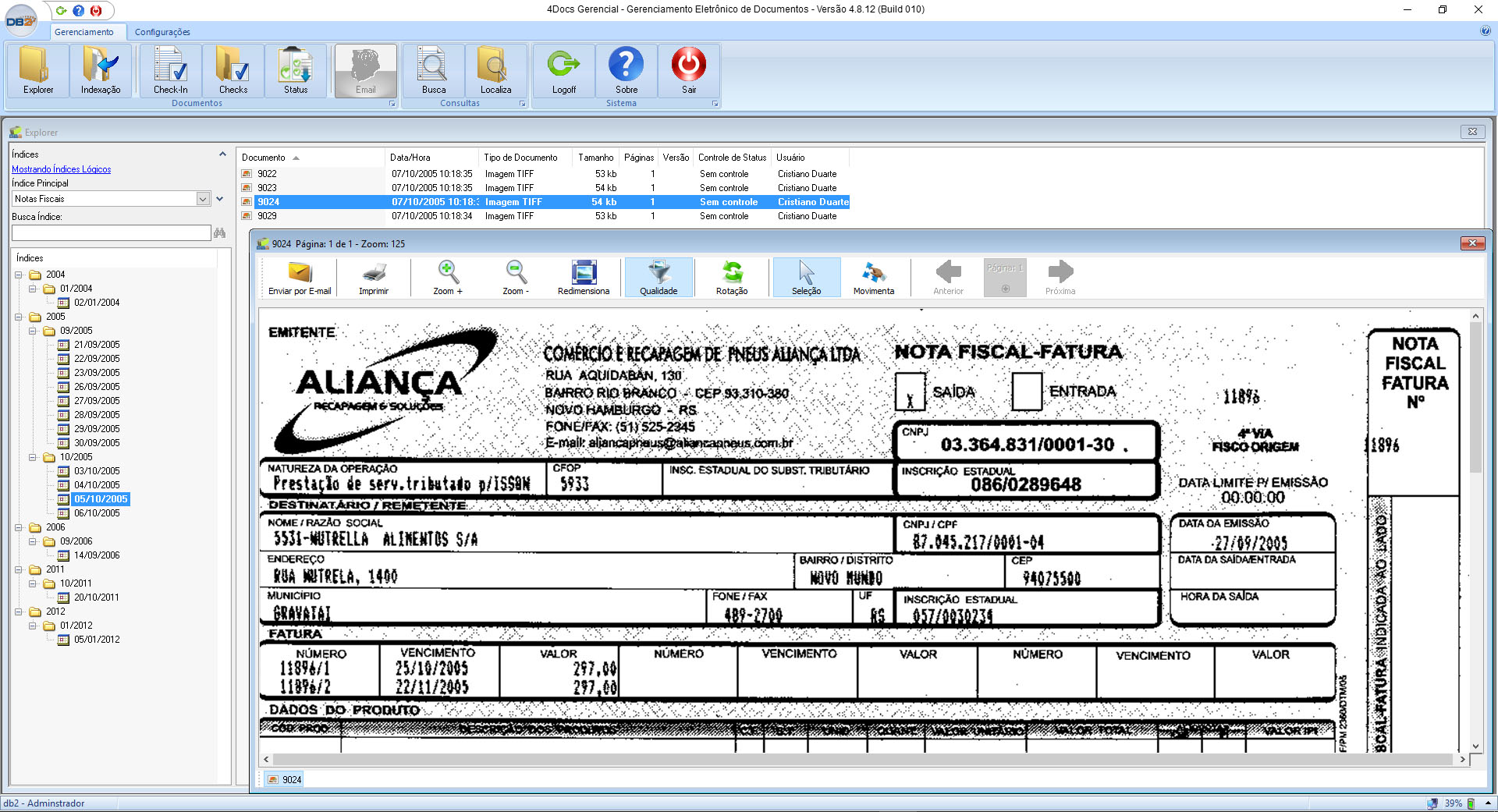The image size is (1498, 812).
Task: Sort by Tipo de Documento column header
Action: pyautogui.click(x=525, y=158)
